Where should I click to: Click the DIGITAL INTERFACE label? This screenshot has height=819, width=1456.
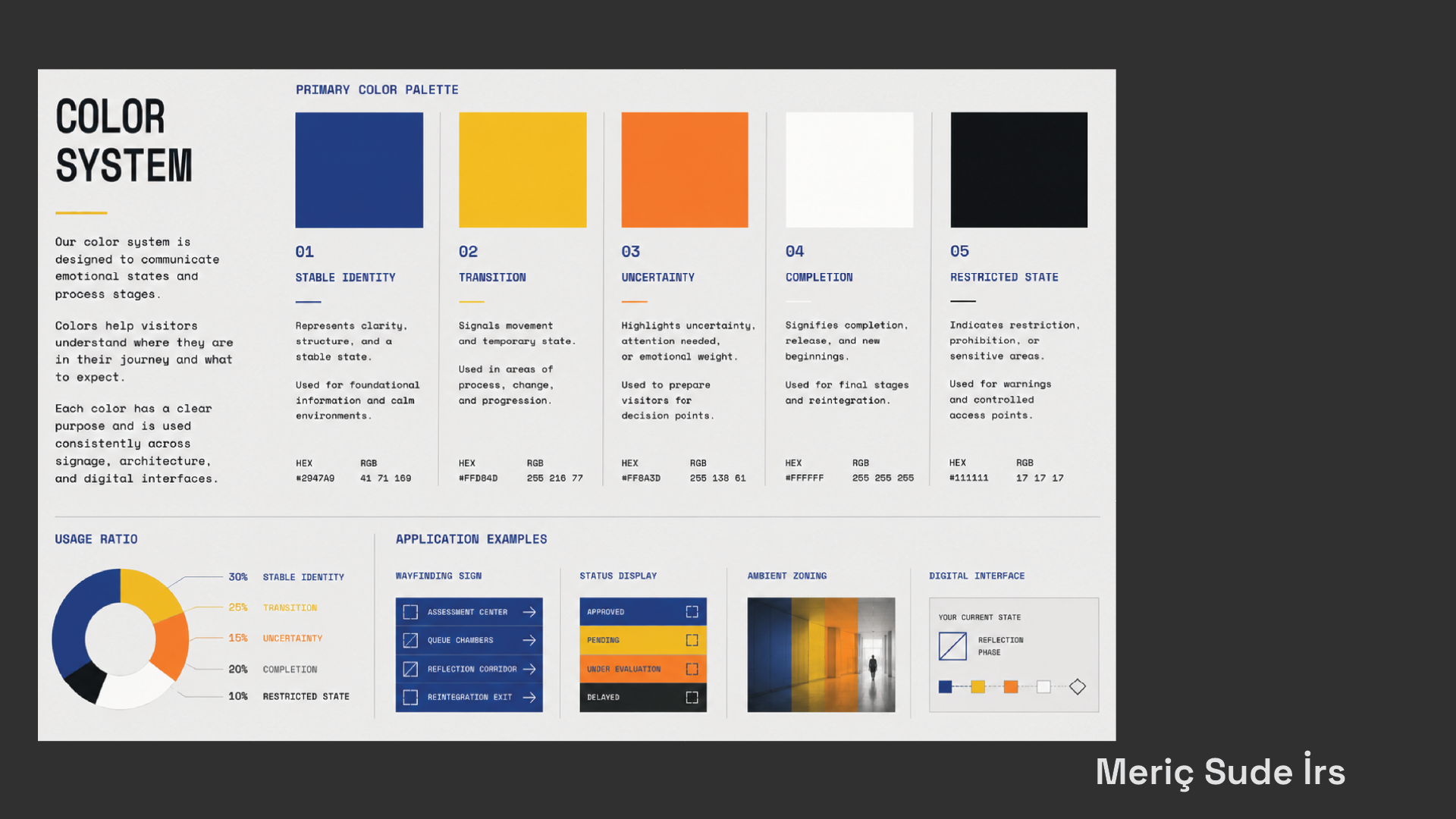pos(977,576)
